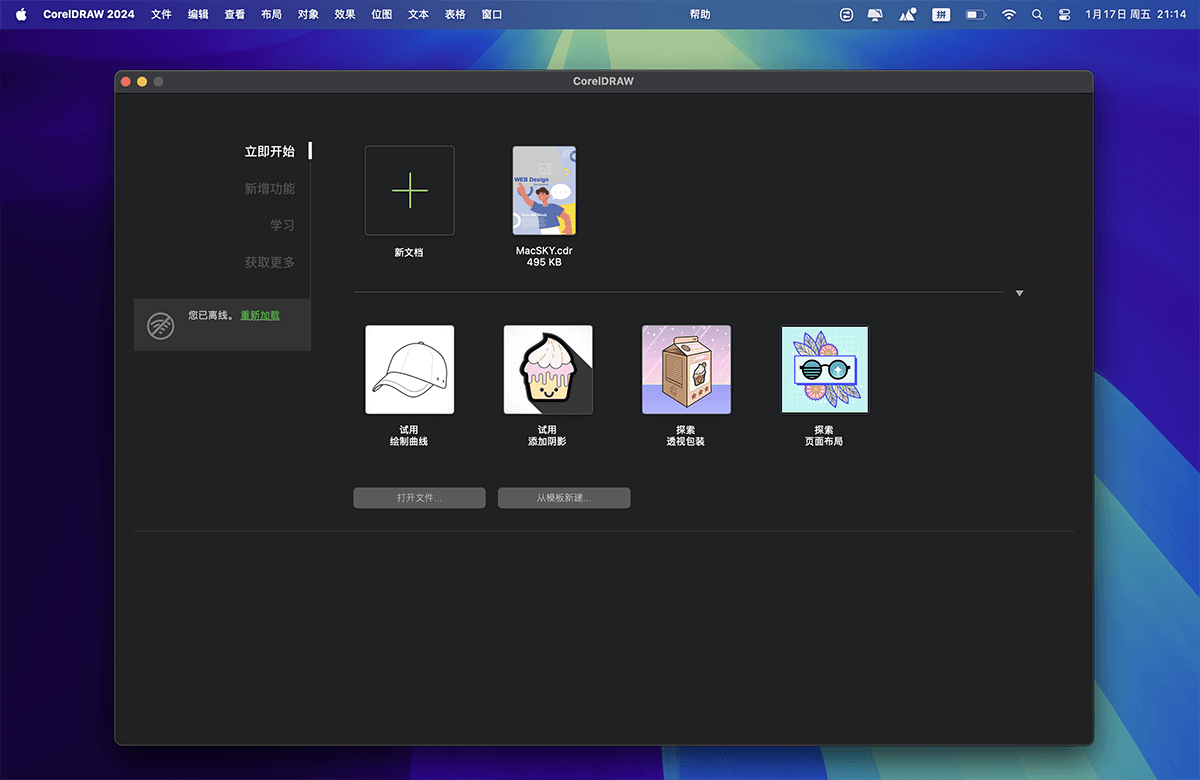Click the 您已离线 status text
This screenshot has height=780, width=1200.
211,316
